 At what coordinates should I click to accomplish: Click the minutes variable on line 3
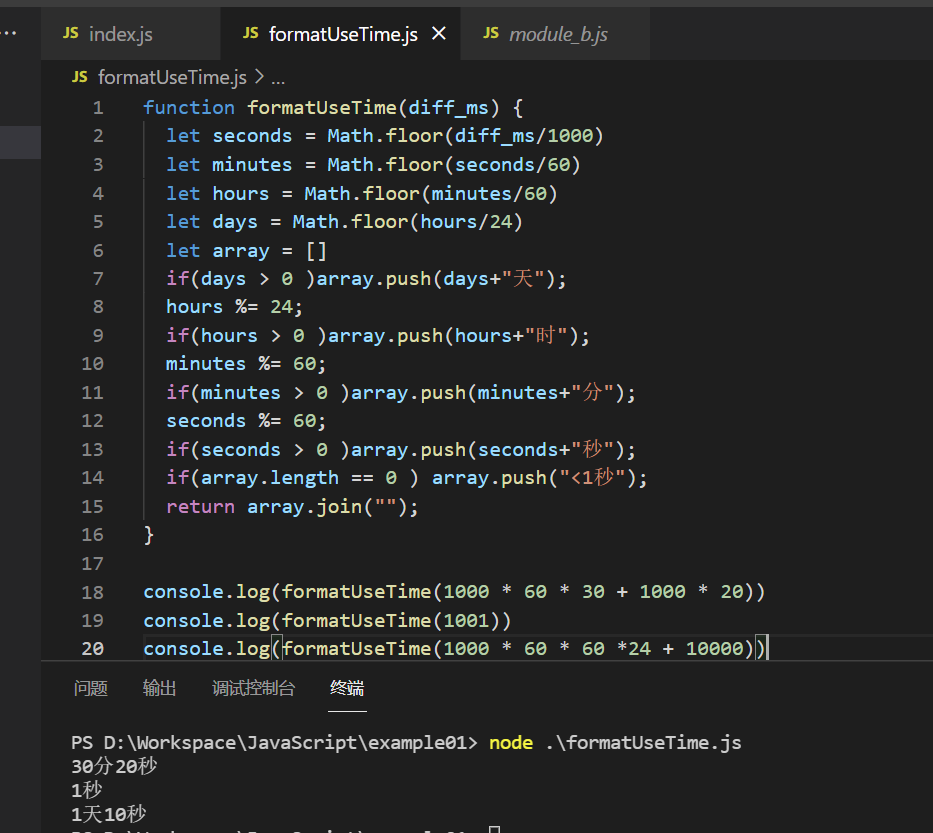(x=252, y=165)
